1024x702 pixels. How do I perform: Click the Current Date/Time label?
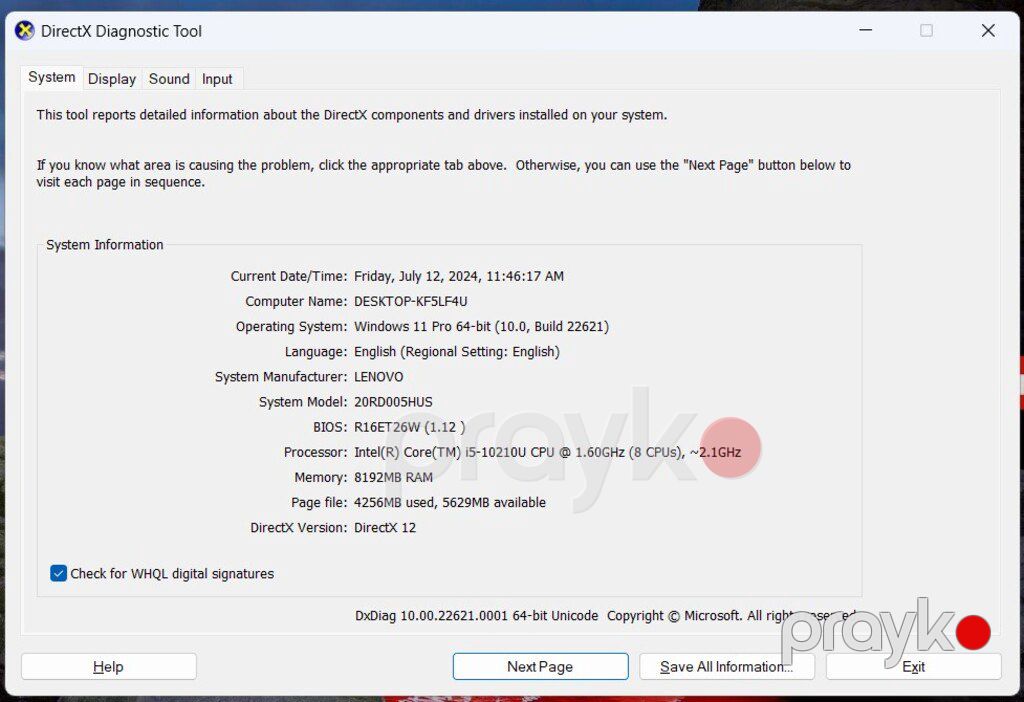(x=289, y=276)
